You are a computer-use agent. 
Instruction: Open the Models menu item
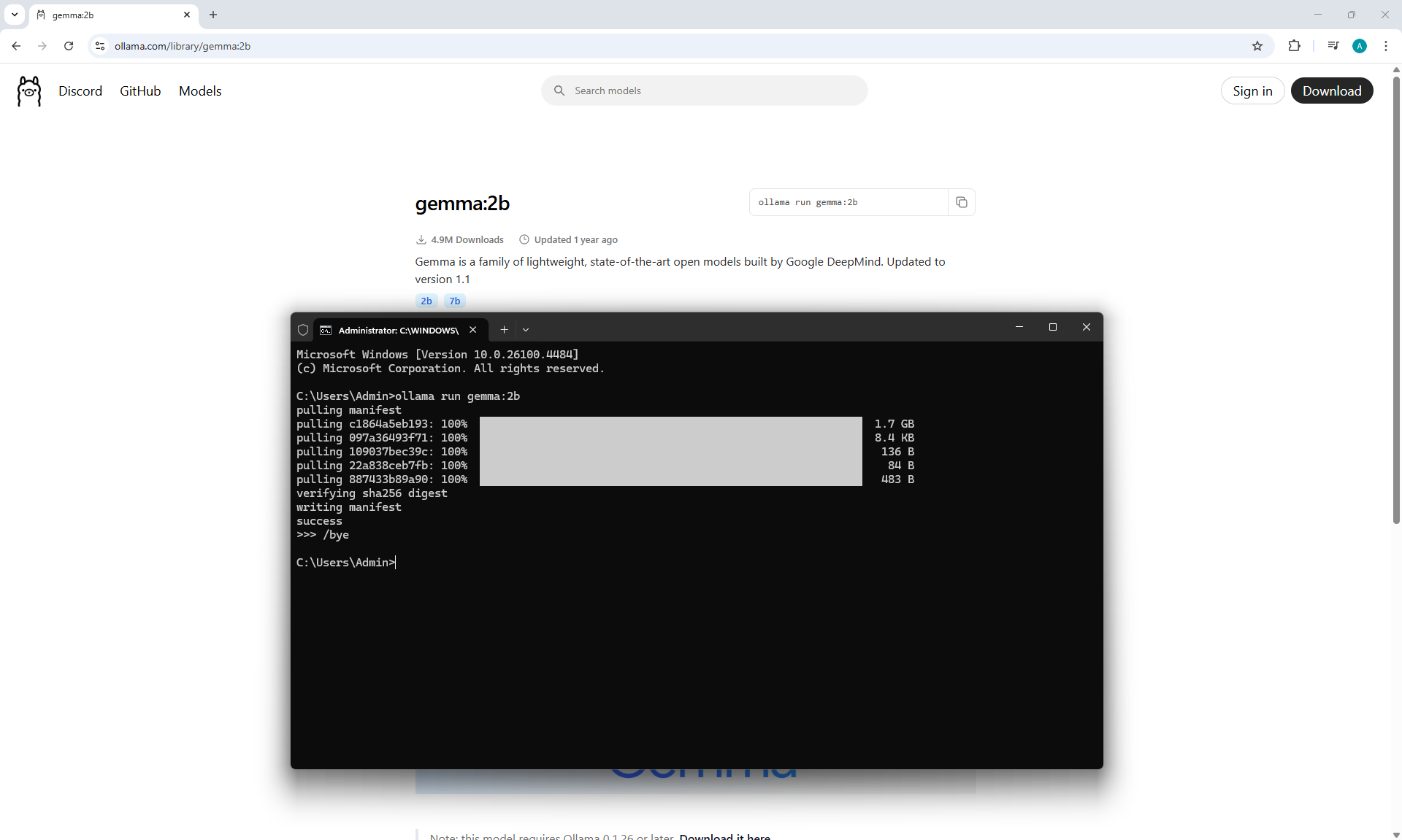tap(200, 91)
